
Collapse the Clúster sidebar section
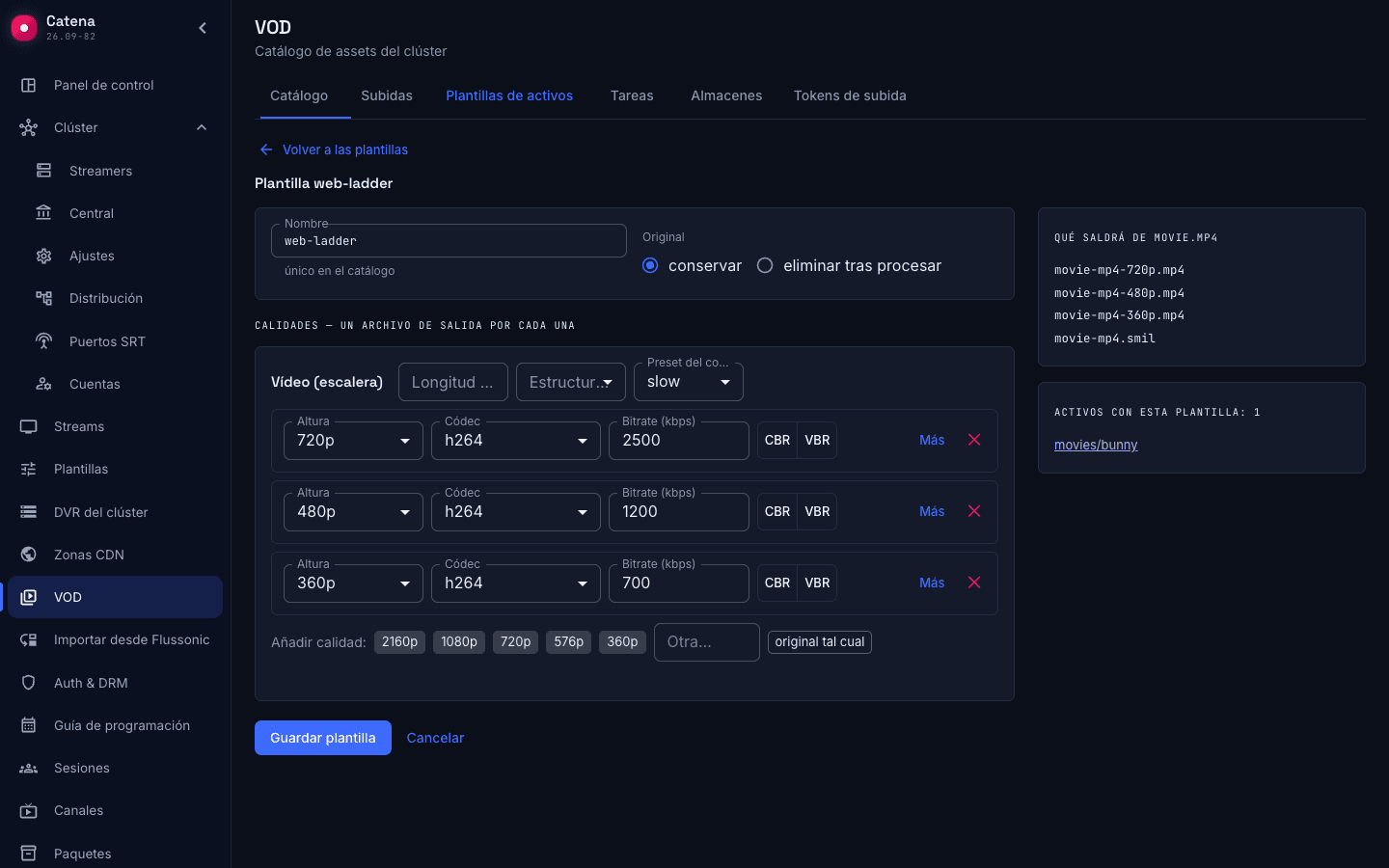[202, 127]
